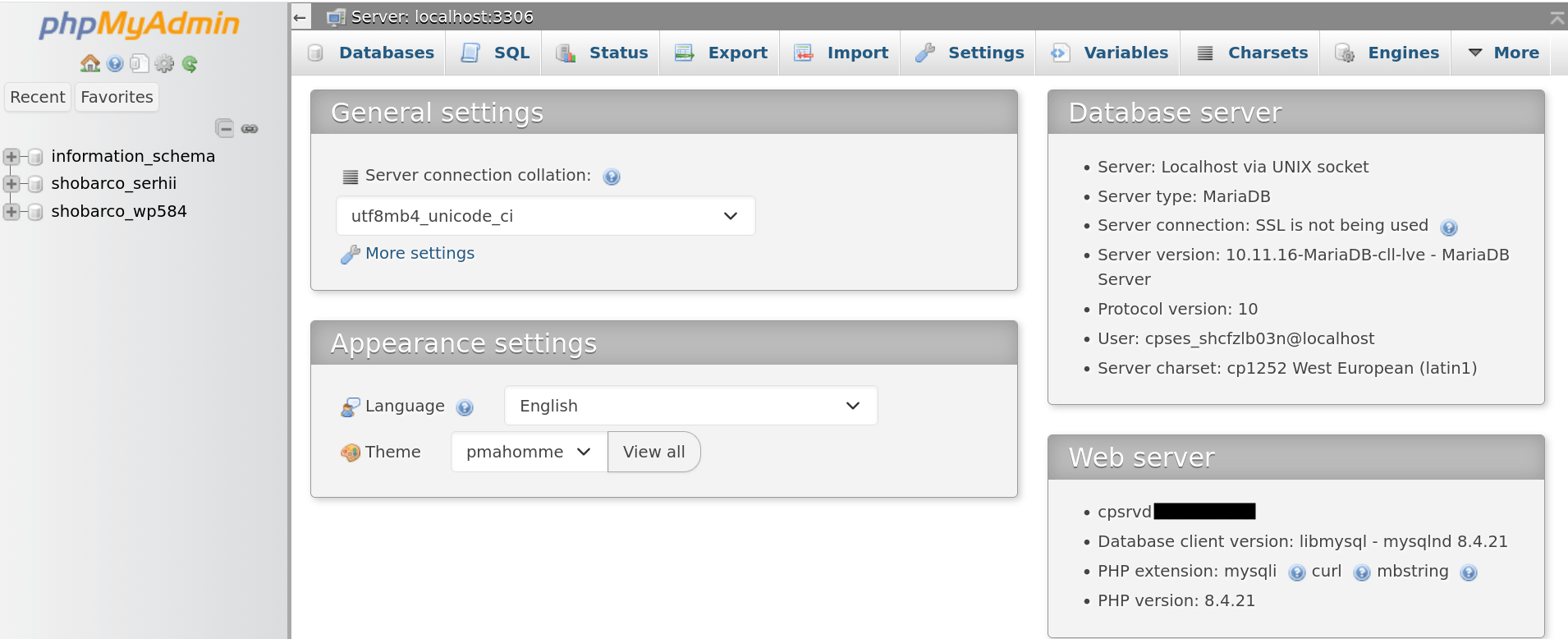Click 'Server: Localhost via UNIX socket' text
Screen dimensions: 1568x639
[1233, 167]
